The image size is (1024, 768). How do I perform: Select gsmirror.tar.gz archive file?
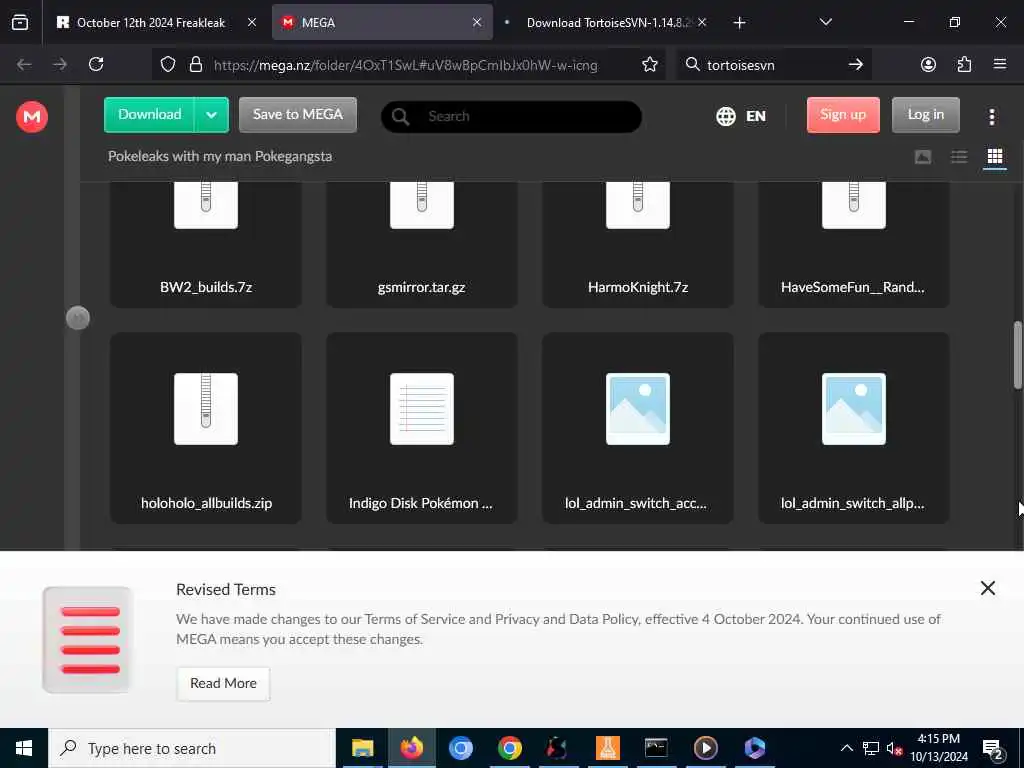pos(422,244)
